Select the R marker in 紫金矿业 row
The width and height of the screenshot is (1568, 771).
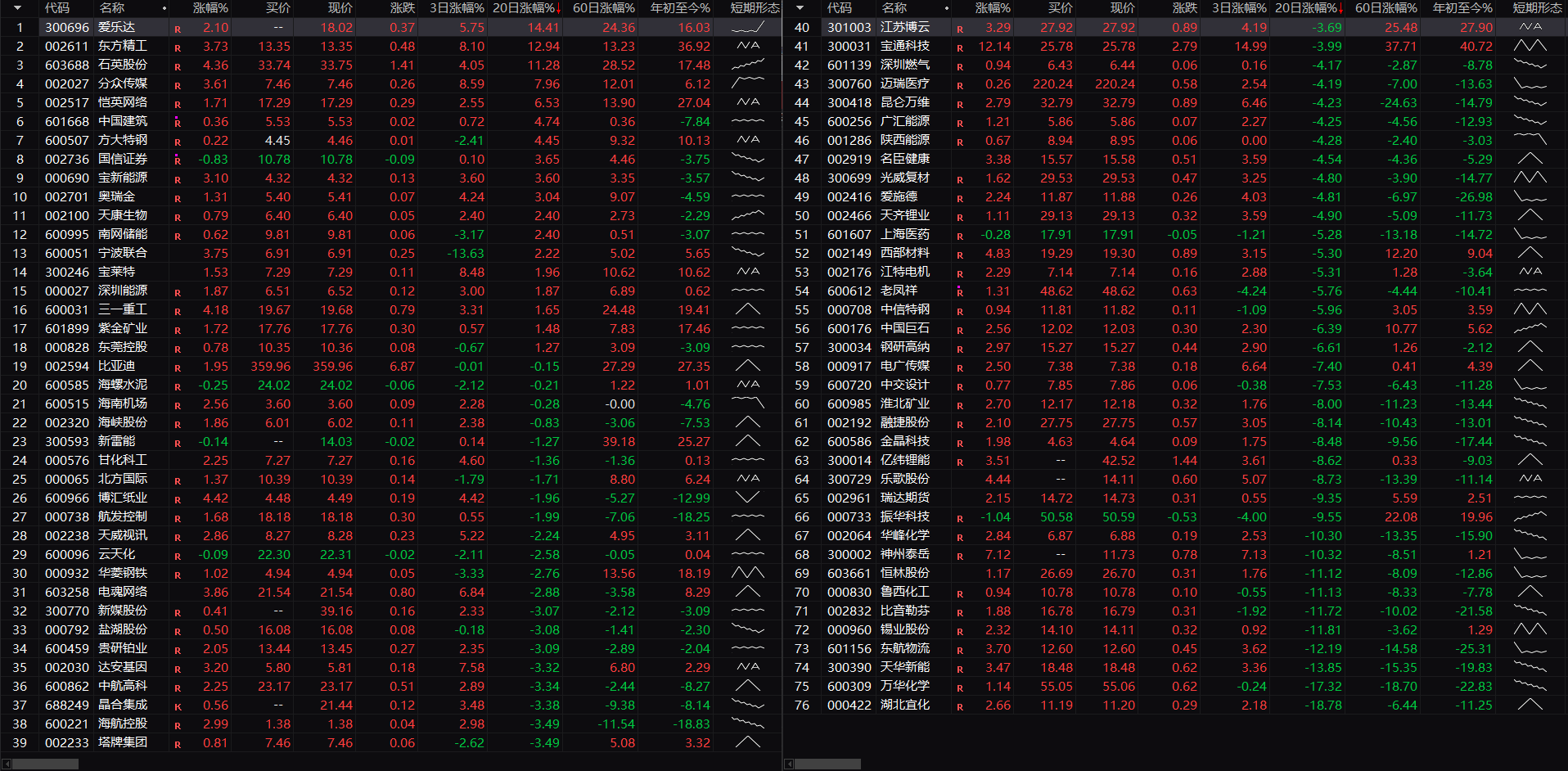pos(178,331)
